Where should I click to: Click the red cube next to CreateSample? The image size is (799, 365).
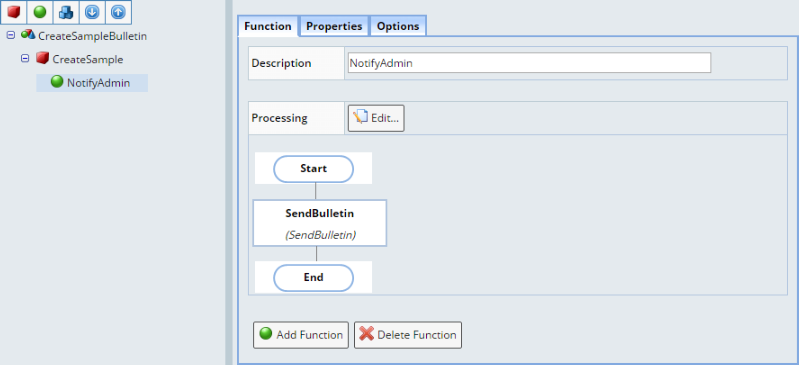(x=42, y=58)
